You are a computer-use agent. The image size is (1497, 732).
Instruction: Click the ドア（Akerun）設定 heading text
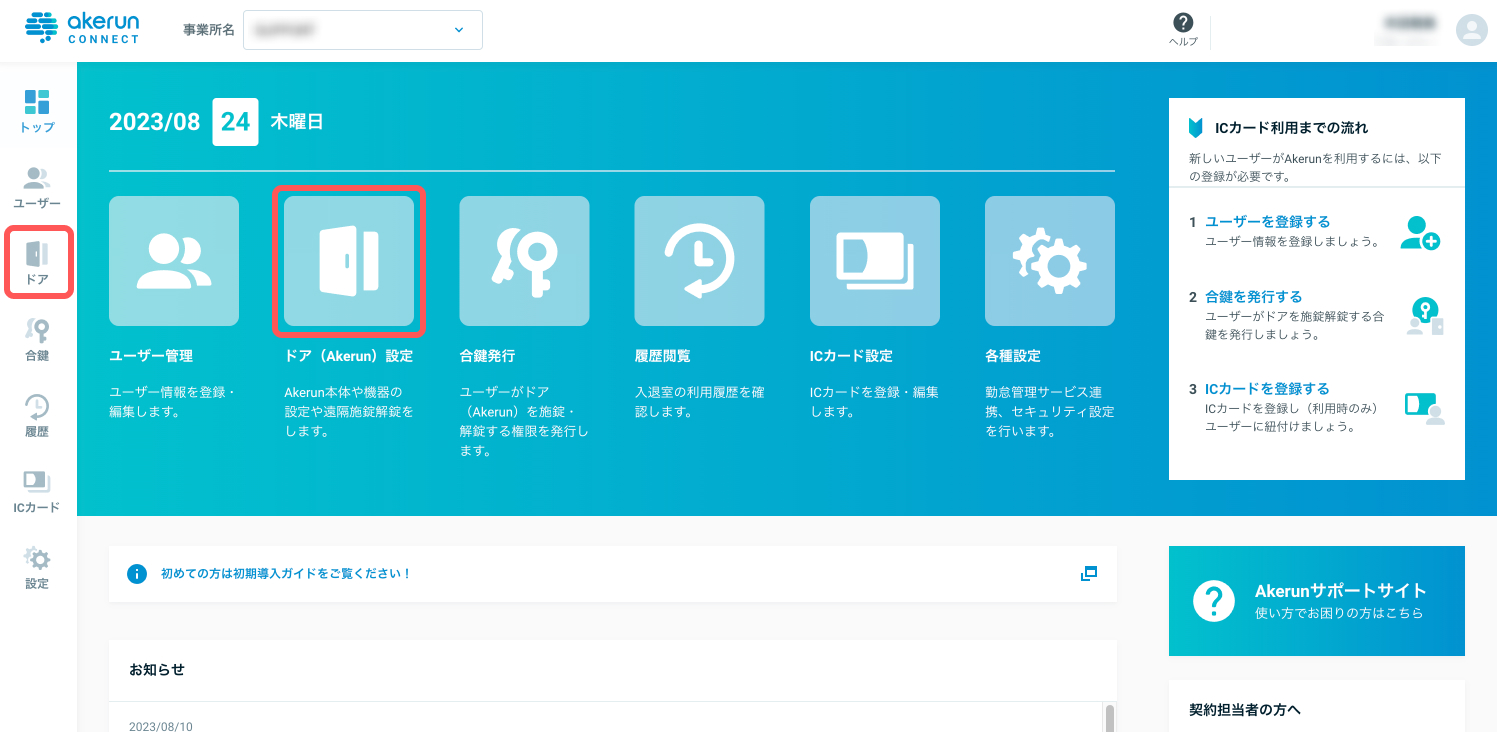click(348, 356)
